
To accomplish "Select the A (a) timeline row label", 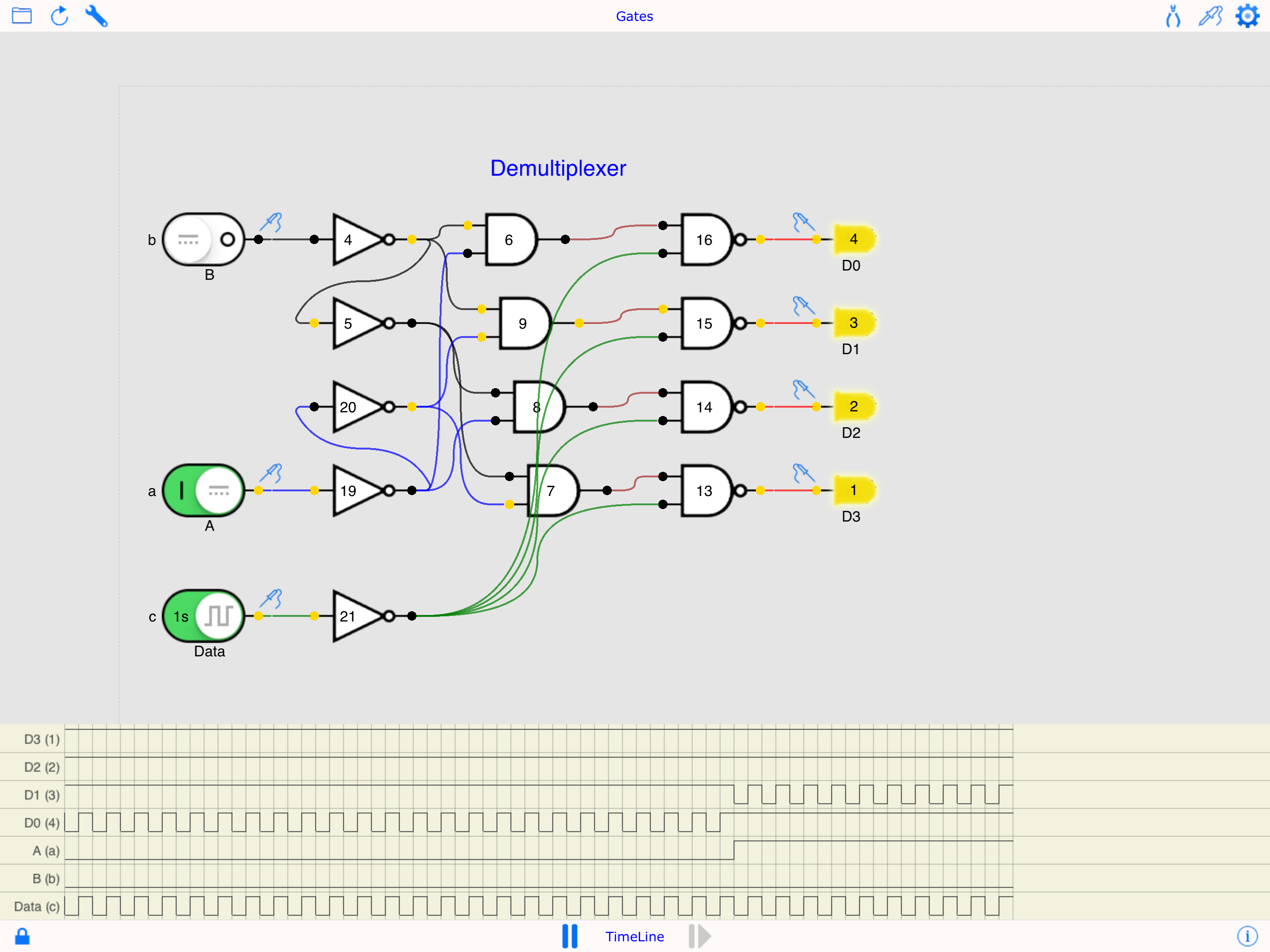I will [x=46, y=850].
